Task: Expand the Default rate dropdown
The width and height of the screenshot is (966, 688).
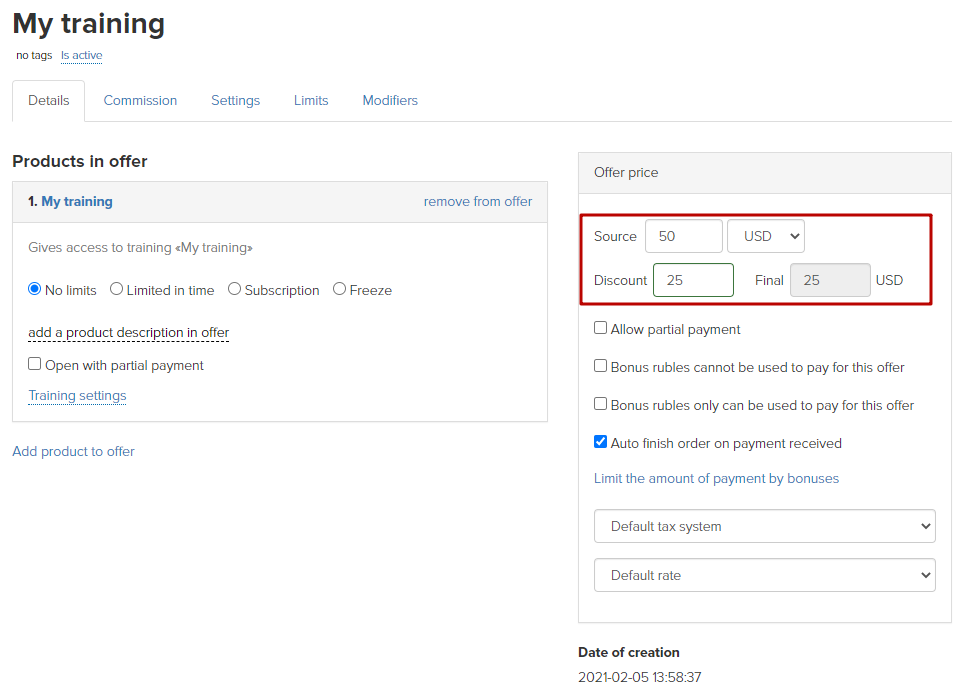Action: [764, 575]
